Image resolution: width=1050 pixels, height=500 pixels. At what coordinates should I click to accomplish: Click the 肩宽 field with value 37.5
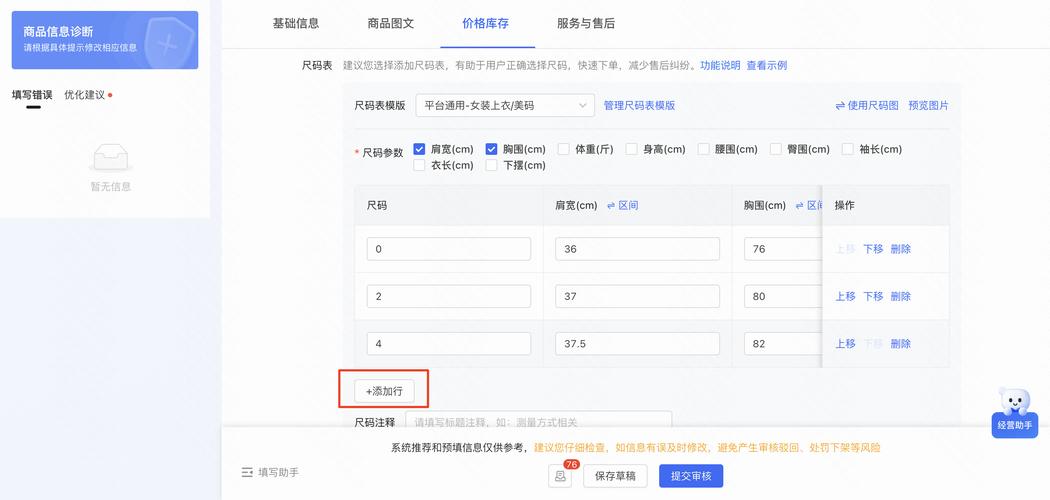point(638,344)
